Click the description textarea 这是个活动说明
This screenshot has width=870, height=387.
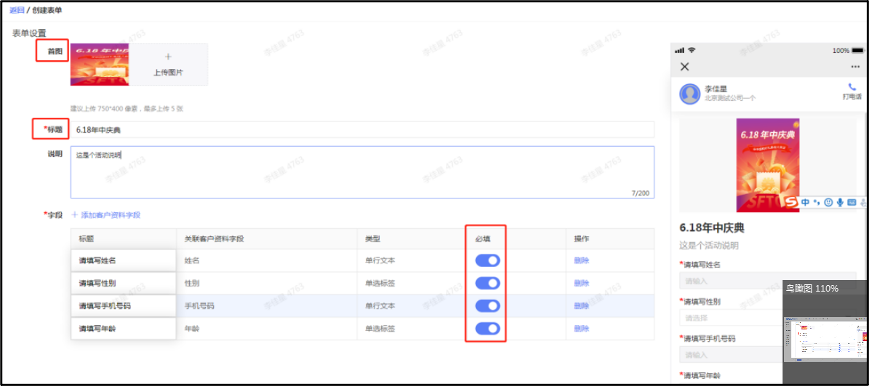coord(362,172)
